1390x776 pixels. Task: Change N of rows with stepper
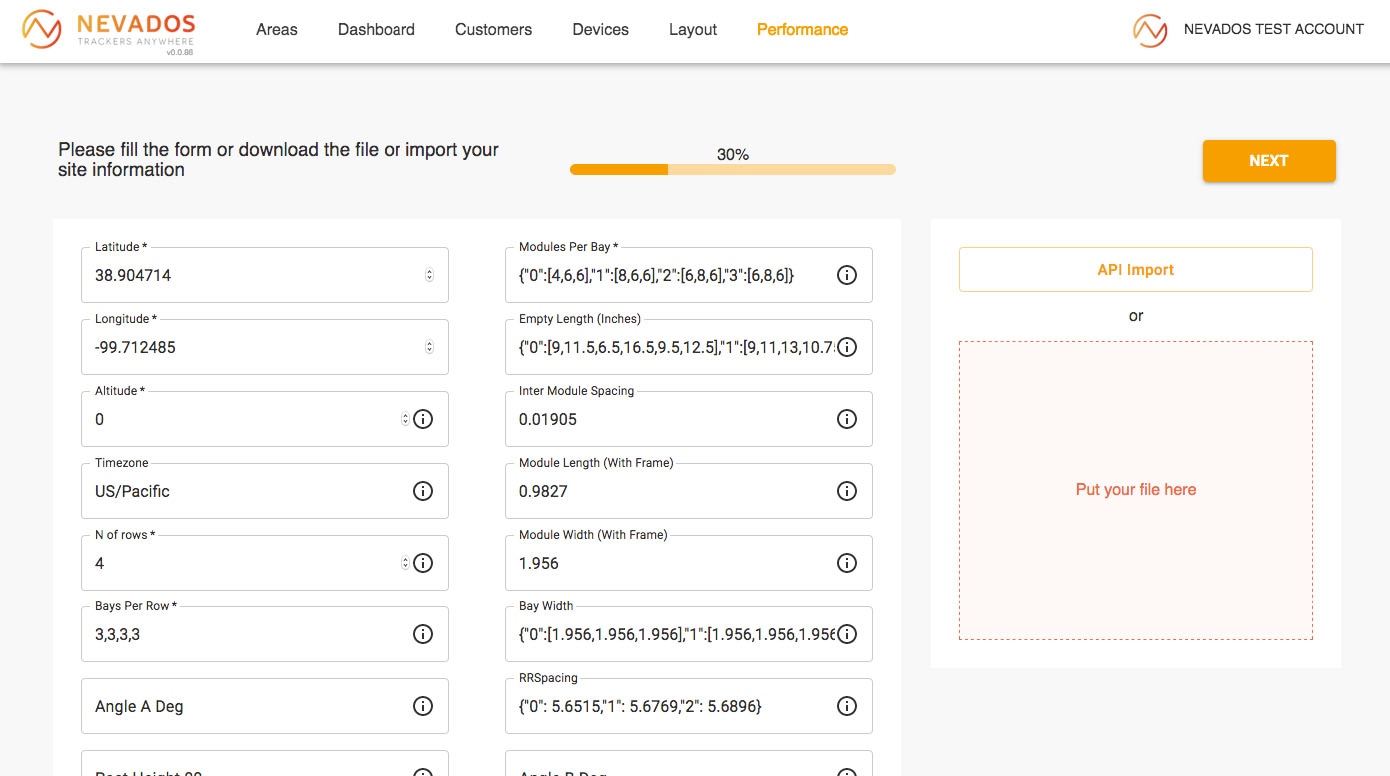click(x=405, y=563)
